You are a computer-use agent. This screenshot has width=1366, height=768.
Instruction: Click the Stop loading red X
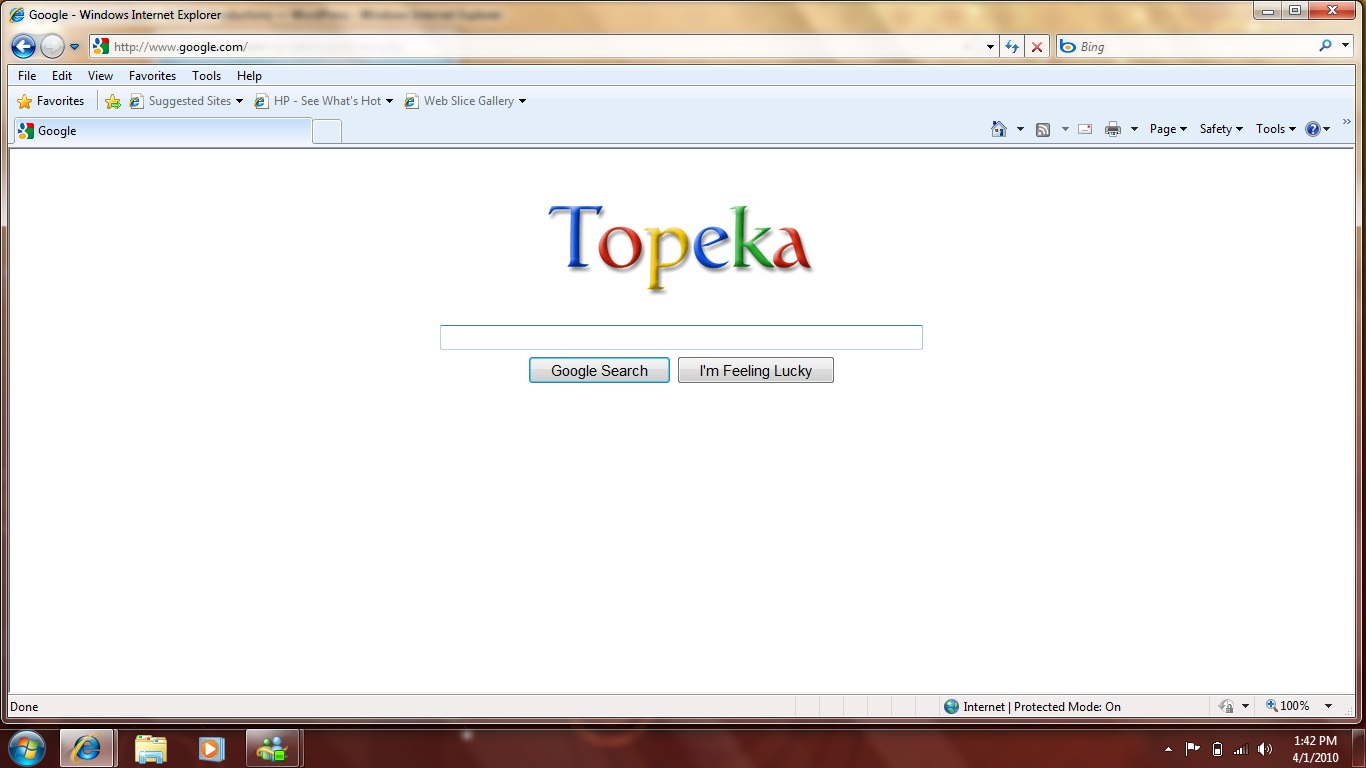click(x=1037, y=47)
